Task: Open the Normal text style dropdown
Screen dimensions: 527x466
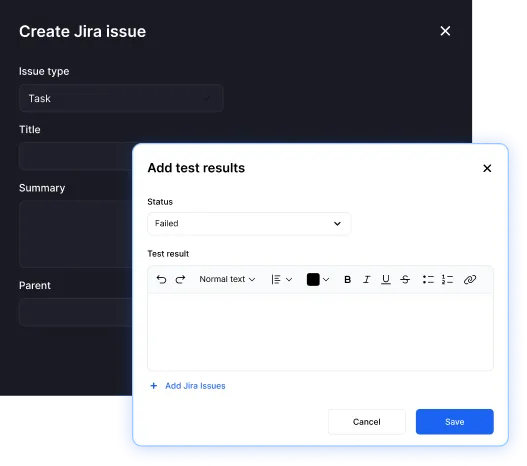Action: pyautogui.click(x=227, y=279)
